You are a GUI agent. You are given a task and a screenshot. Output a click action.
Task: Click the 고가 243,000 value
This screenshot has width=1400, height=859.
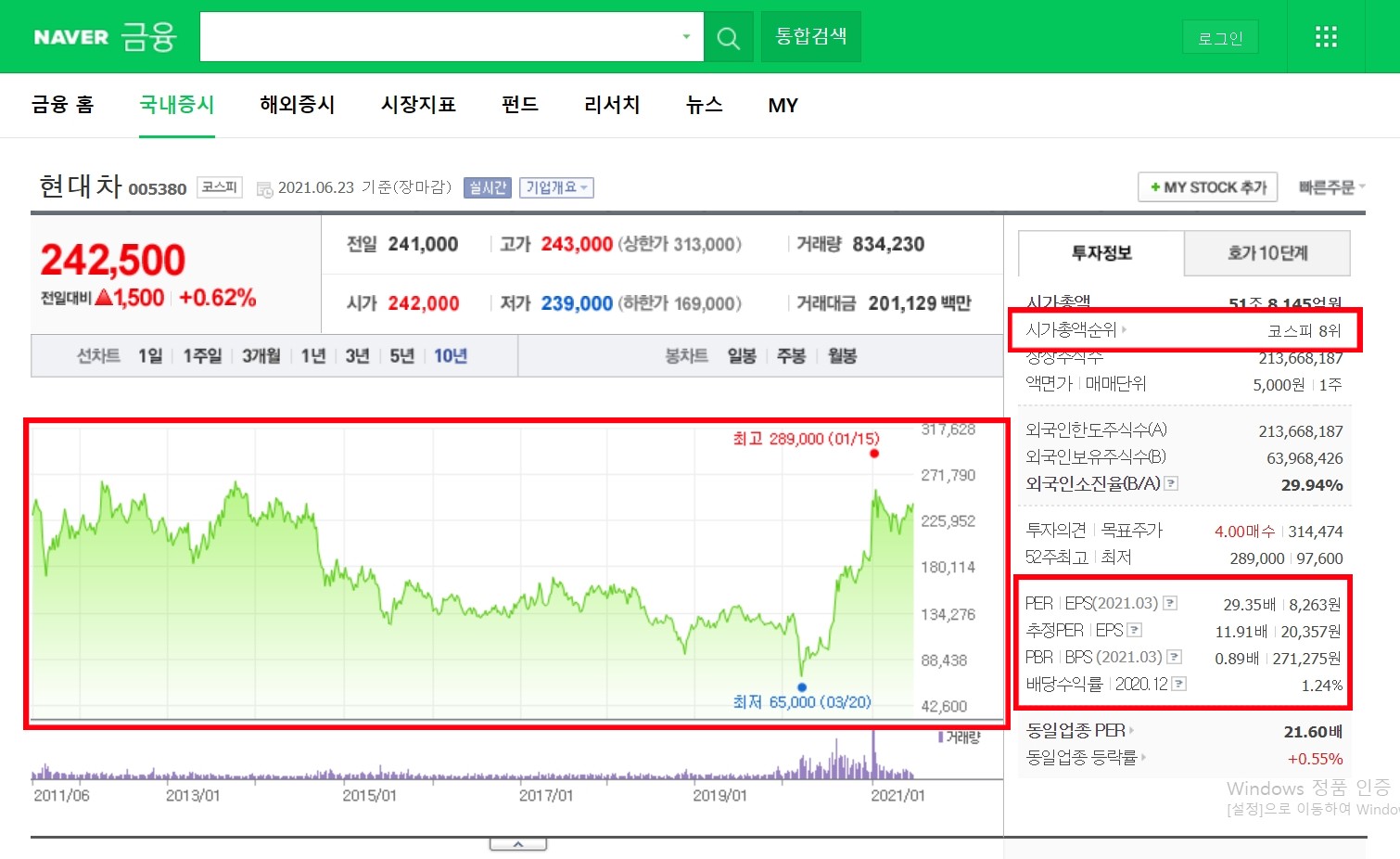click(x=577, y=244)
